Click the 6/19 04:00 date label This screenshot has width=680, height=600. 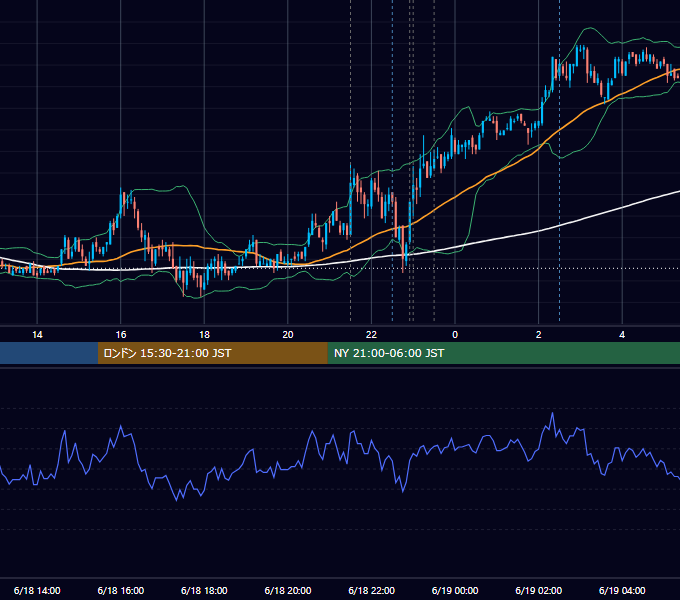[622, 590]
